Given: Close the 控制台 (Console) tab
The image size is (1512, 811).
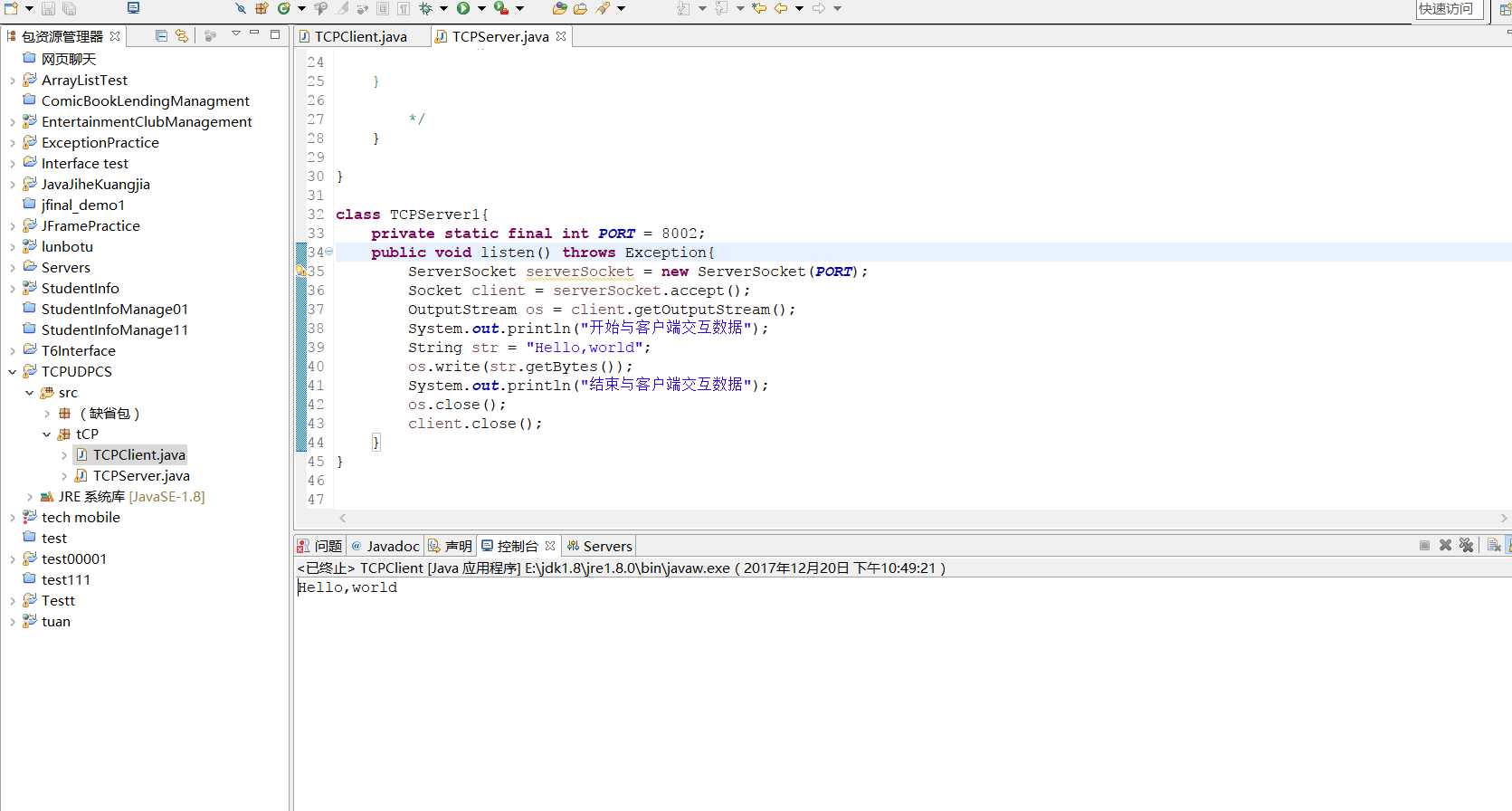Looking at the screenshot, I should [550, 546].
